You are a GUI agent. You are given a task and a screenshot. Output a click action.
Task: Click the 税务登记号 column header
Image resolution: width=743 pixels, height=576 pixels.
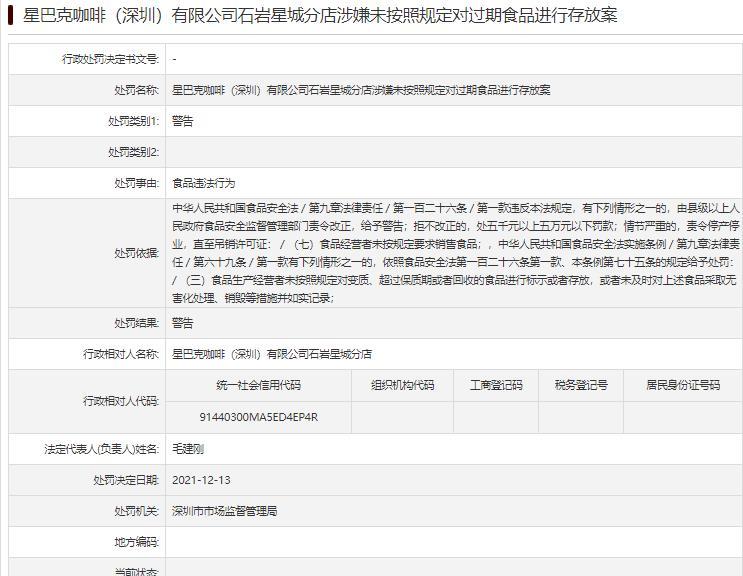point(581,385)
